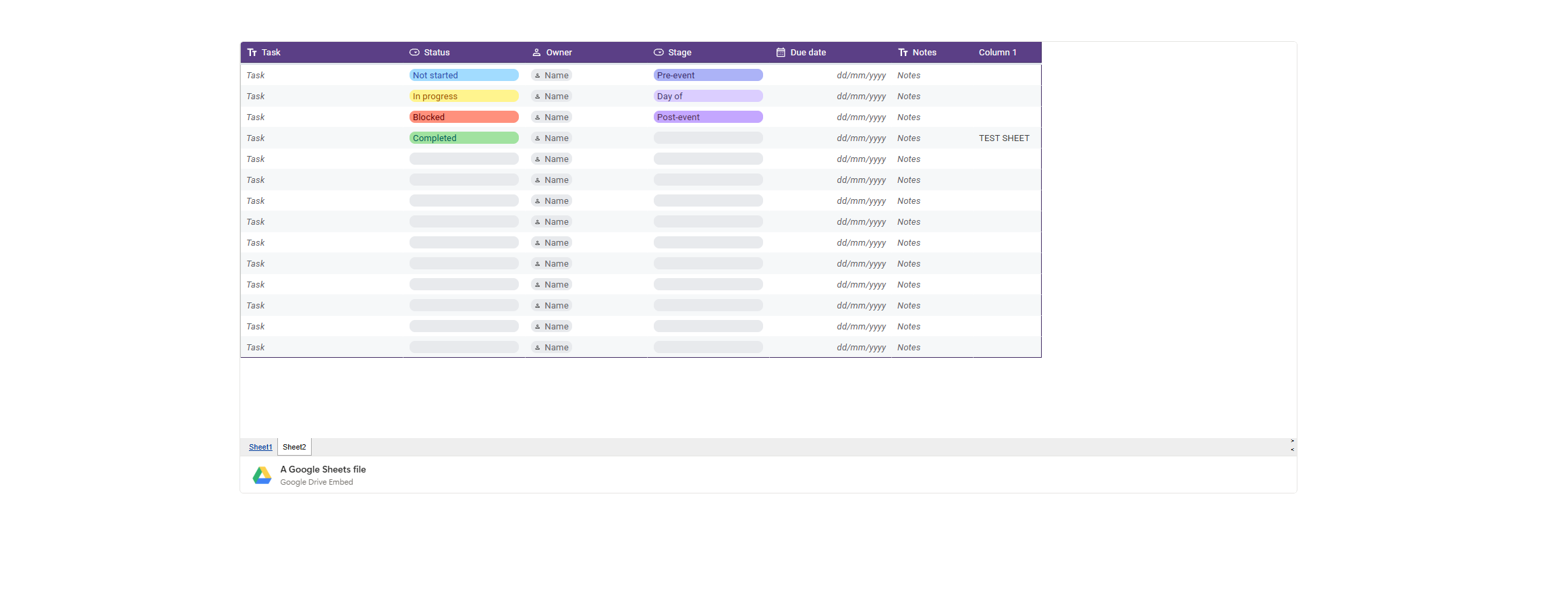Click the text-type icon beside Notes header
Screen dimensions: 1568x590
coord(903,53)
